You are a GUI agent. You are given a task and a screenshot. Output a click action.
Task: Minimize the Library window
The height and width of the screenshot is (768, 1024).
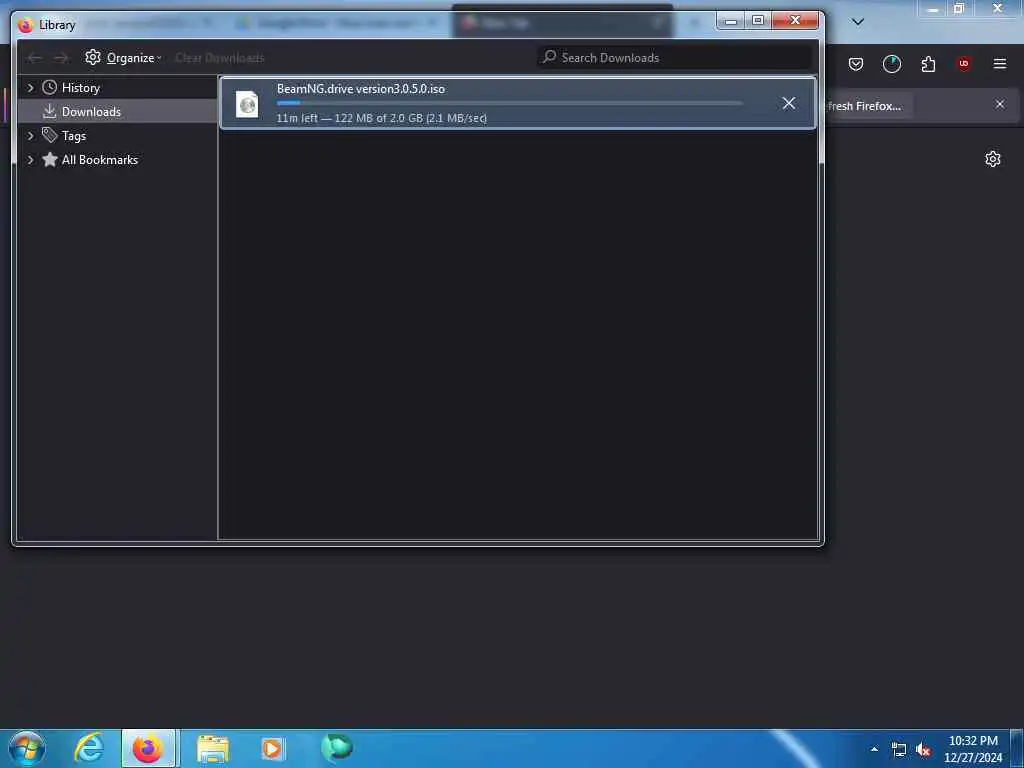pyautogui.click(x=731, y=21)
